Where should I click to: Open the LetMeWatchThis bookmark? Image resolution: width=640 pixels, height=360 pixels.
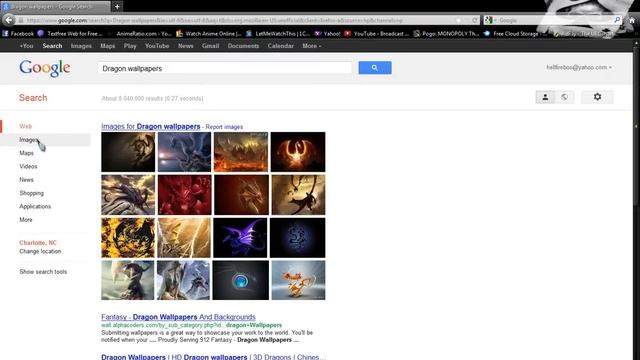click(278, 33)
